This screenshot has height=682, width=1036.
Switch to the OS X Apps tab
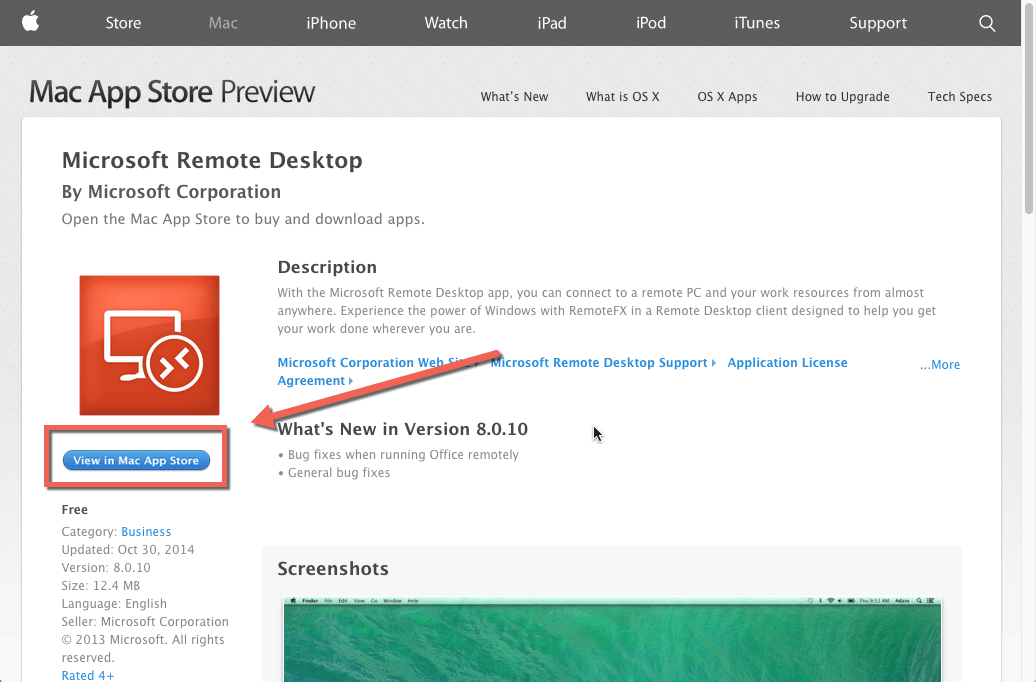click(727, 96)
